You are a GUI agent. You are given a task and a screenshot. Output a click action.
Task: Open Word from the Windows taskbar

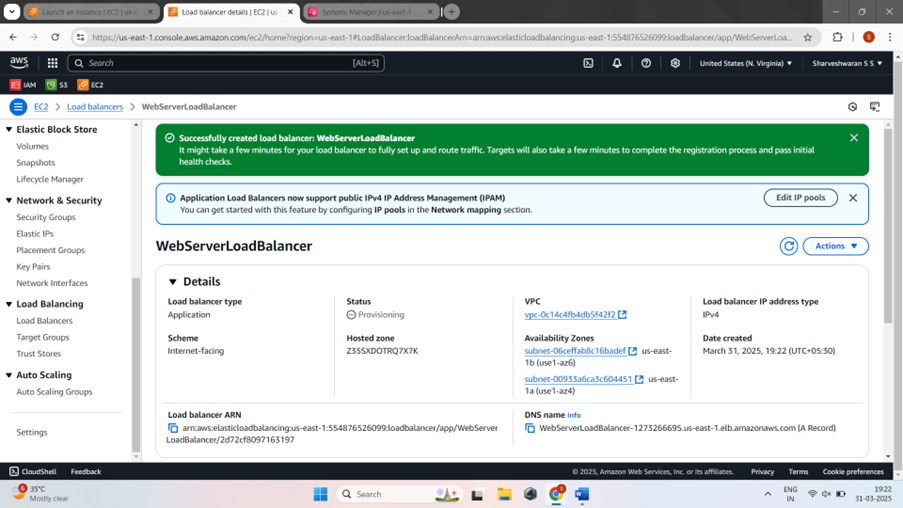point(582,494)
